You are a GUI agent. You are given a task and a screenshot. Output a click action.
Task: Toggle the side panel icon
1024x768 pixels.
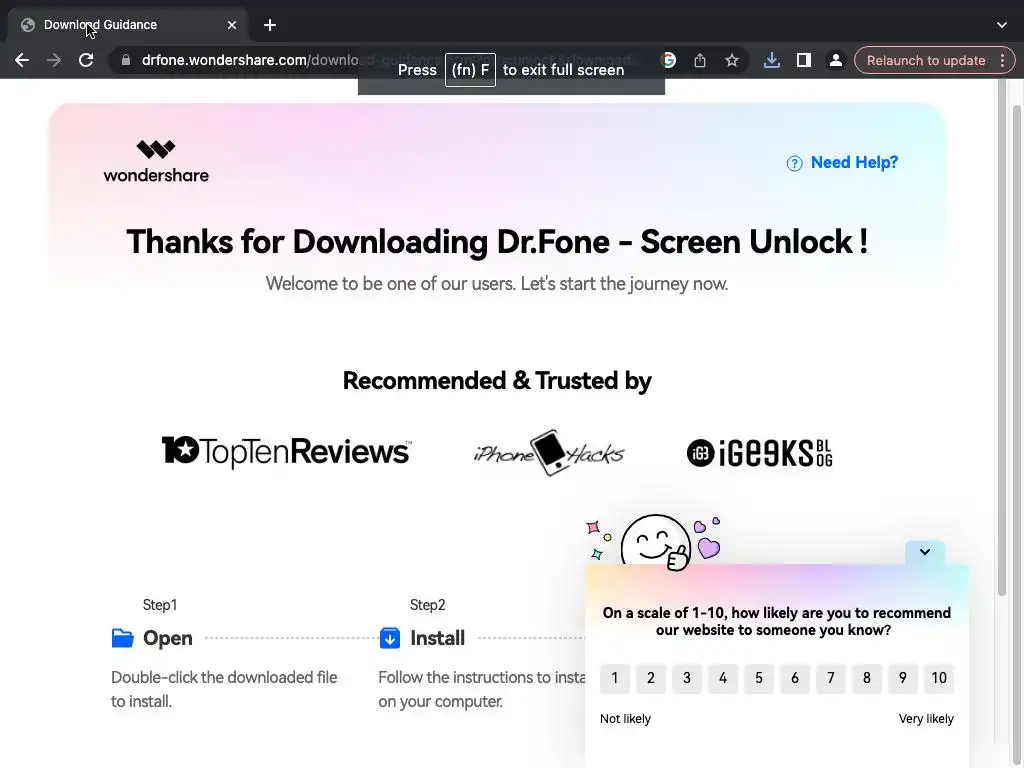803,60
